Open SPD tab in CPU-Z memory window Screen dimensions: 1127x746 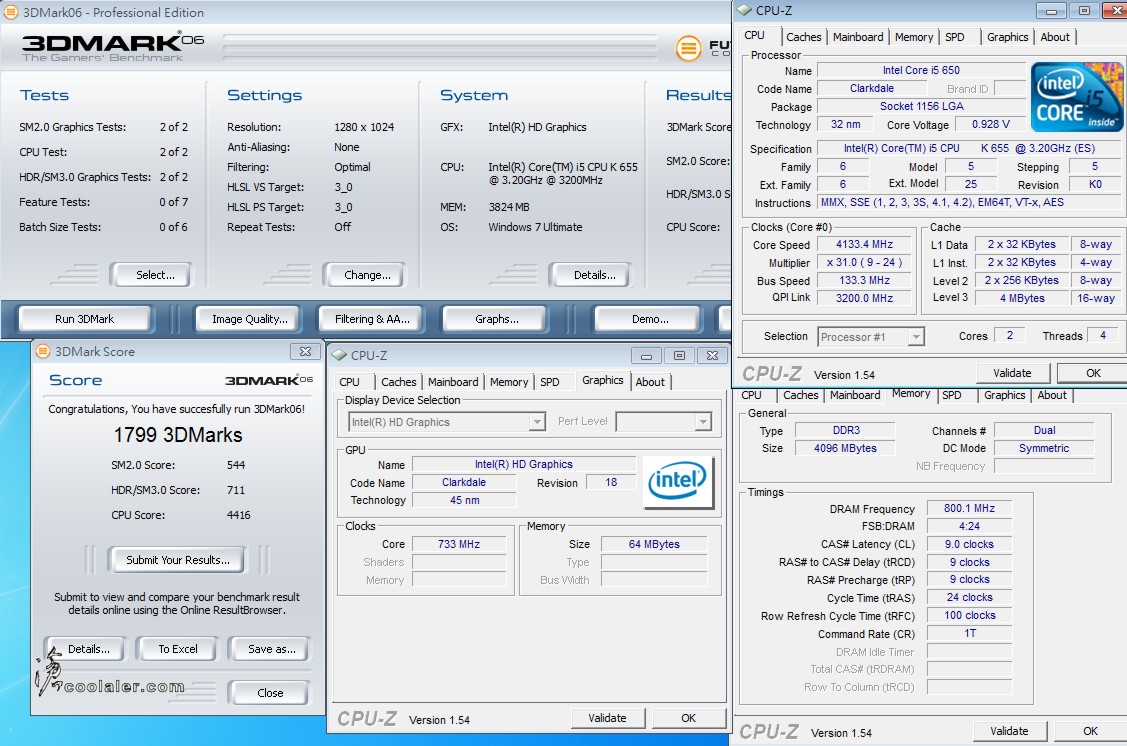952,395
